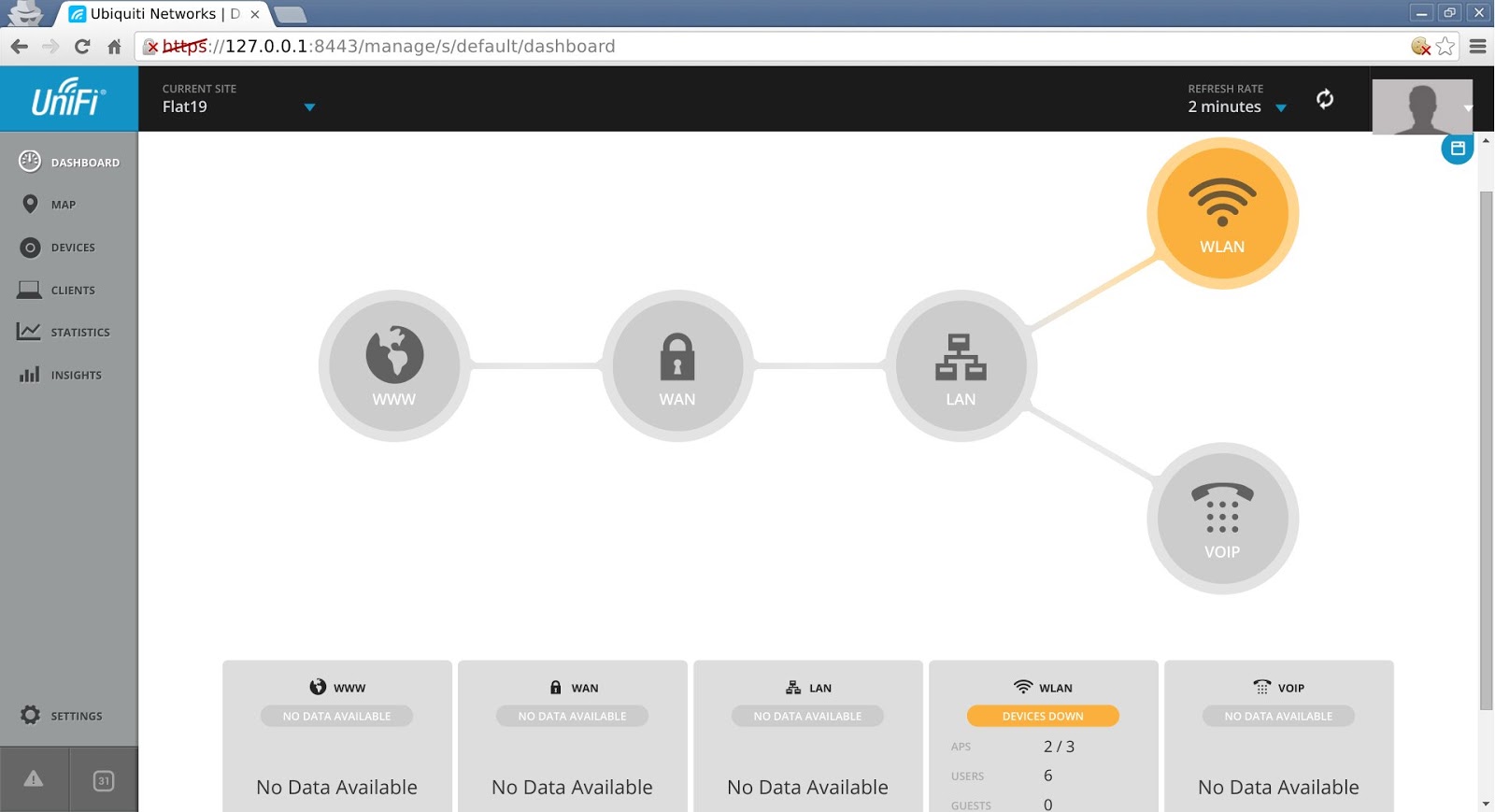Select the WAN padlock node

coord(677,365)
